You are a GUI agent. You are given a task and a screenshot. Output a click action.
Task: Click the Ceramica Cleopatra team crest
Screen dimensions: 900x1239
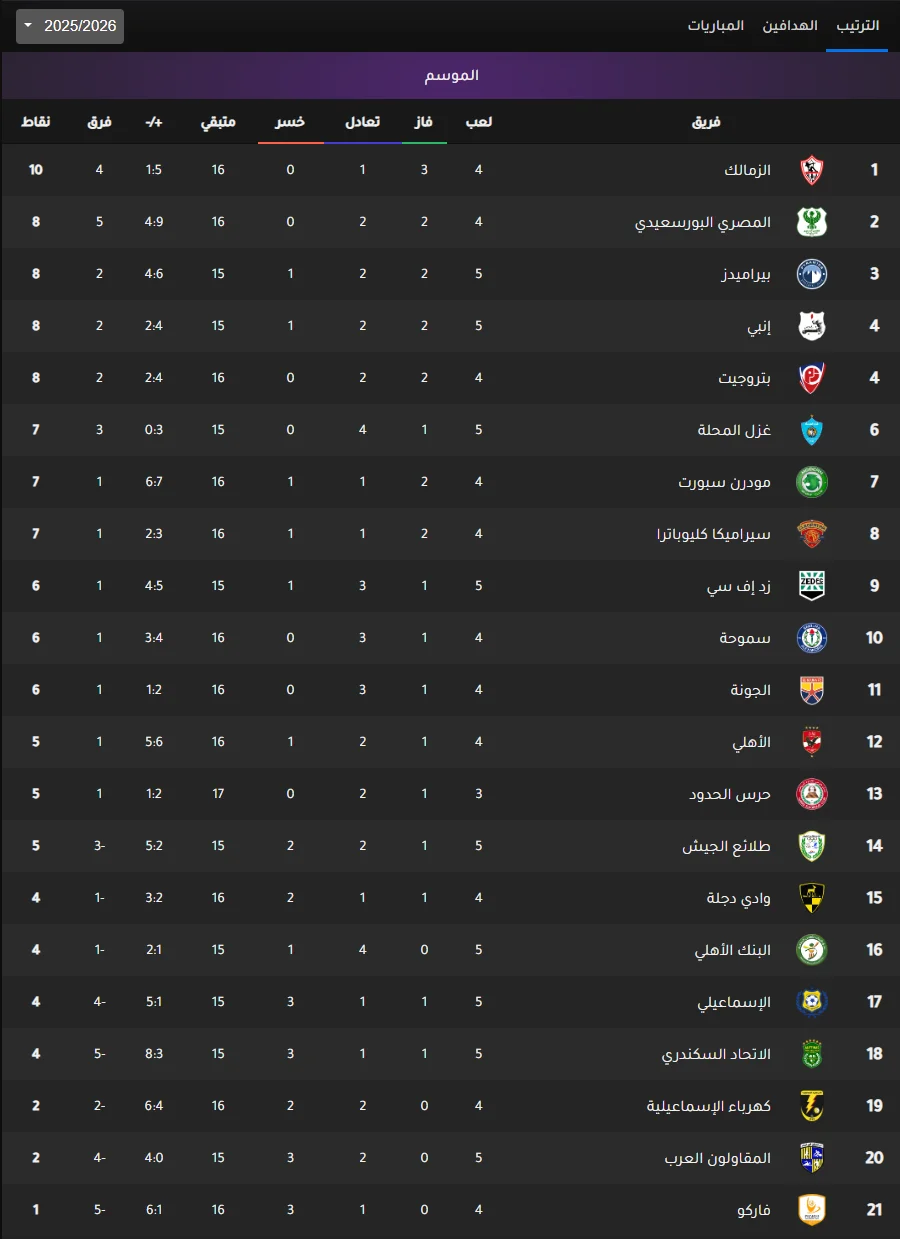point(811,534)
